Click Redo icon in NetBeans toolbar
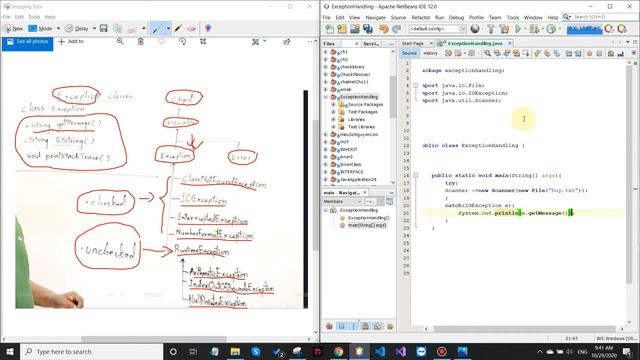Image resolution: width=640 pixels, height=360 pixels. (x=396, y=29)
